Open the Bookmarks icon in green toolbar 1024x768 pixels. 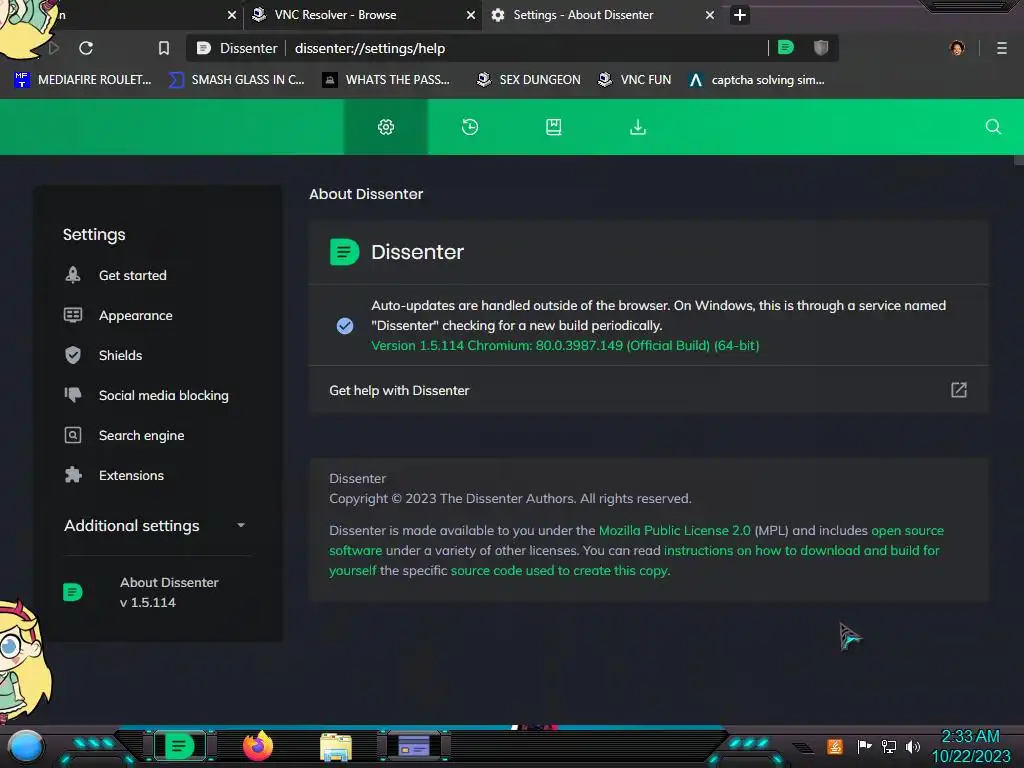(554, 127)
